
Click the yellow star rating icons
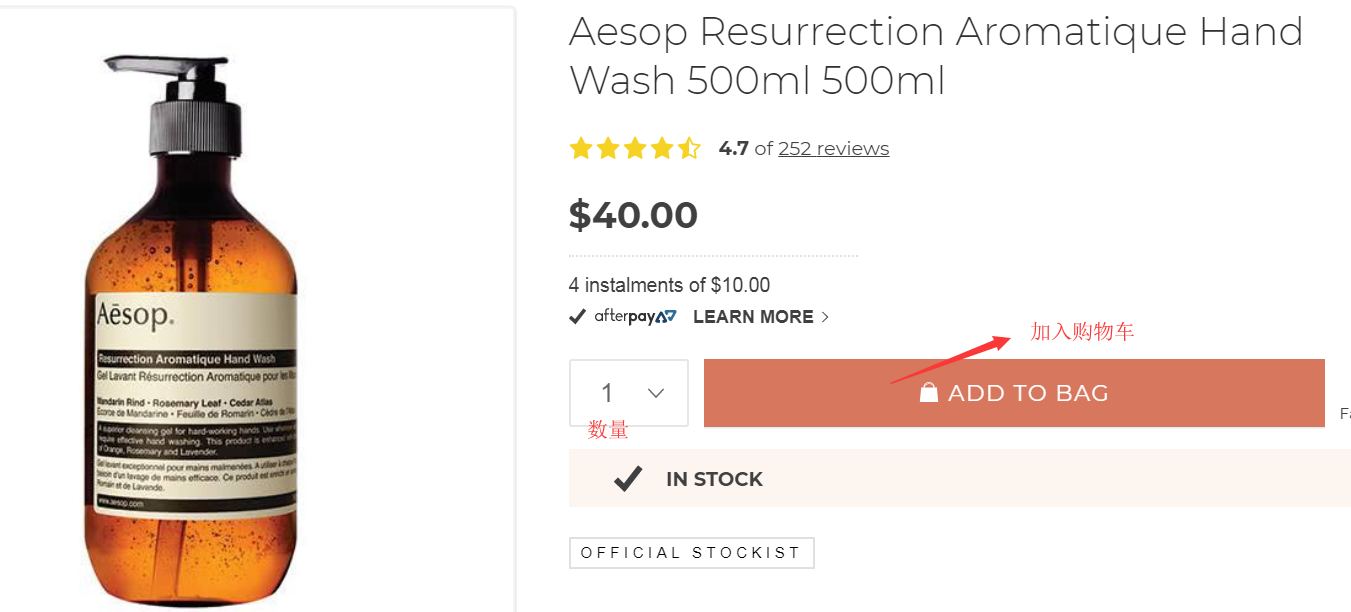point(635,149)
